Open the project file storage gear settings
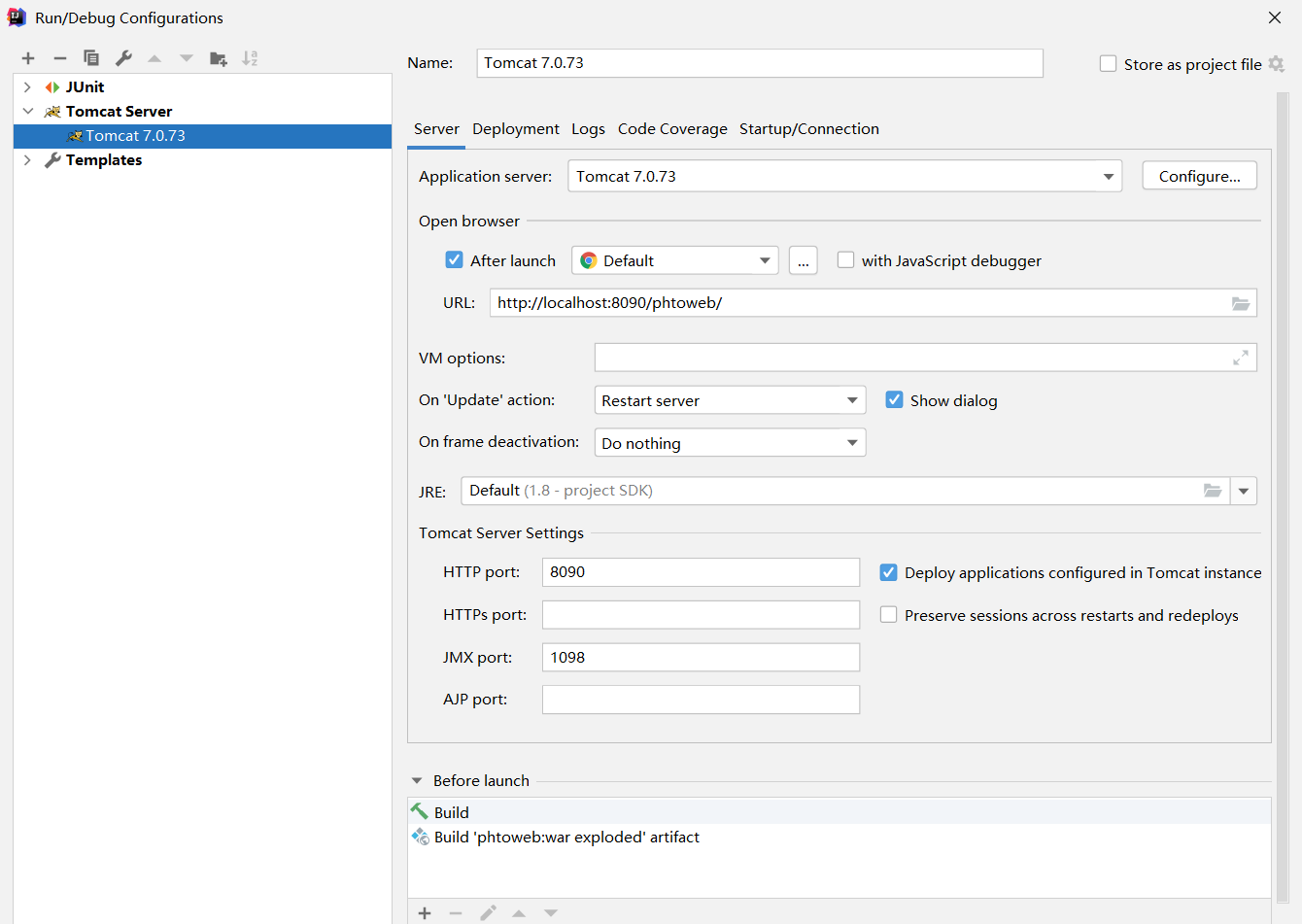This screenshot has width=1302, height=924. pyautogui.click(x=1277, y=64)
